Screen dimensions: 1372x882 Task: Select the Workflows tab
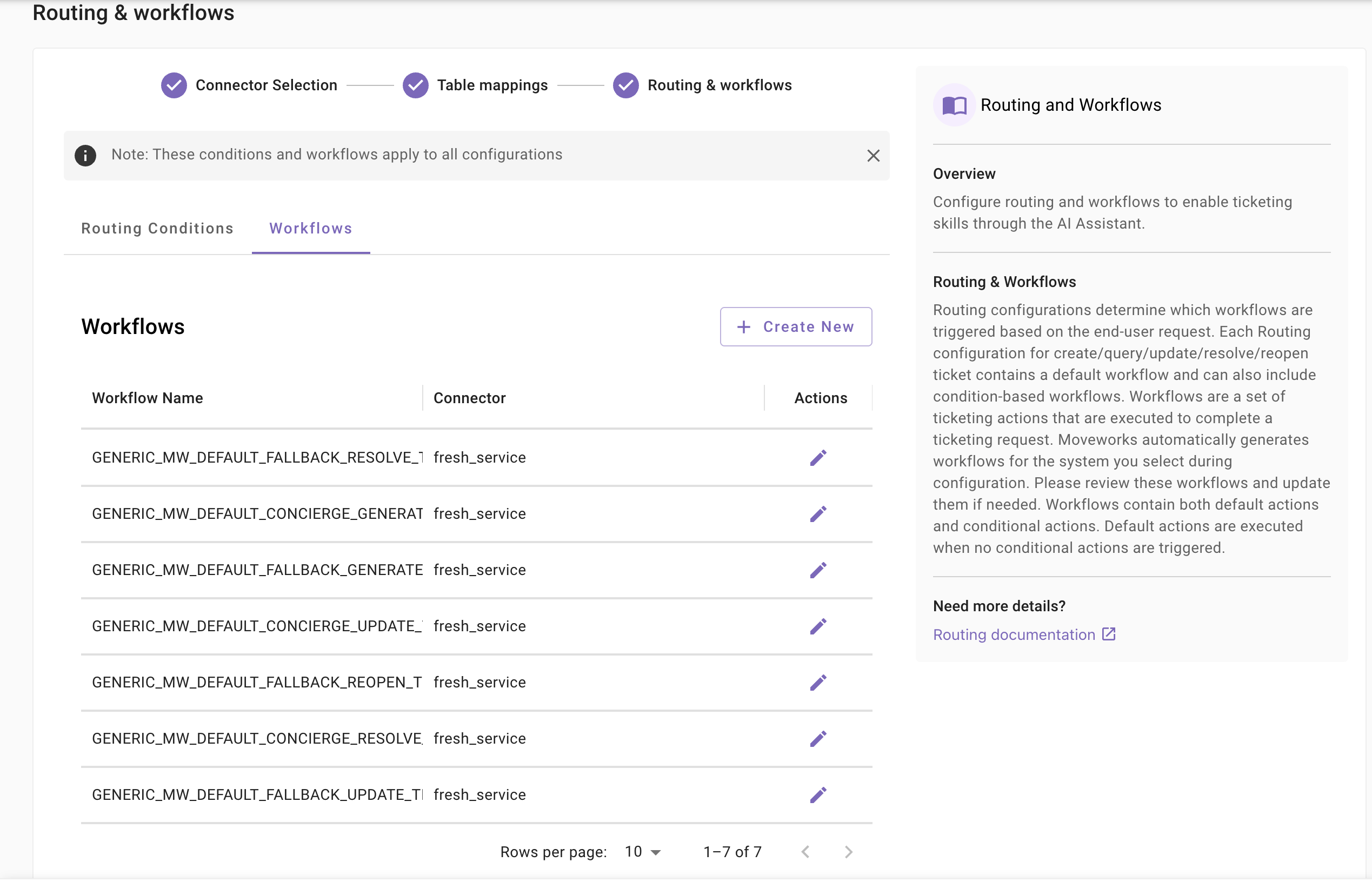coord(310,229)
